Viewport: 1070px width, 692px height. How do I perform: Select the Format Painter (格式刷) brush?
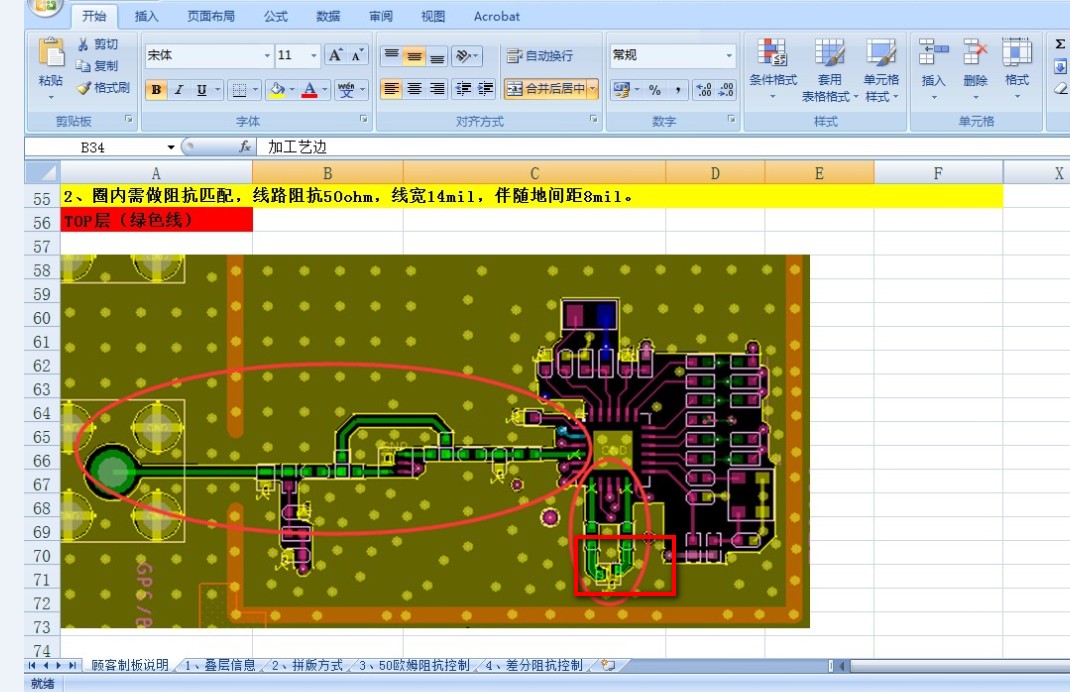tap(83, 87)
